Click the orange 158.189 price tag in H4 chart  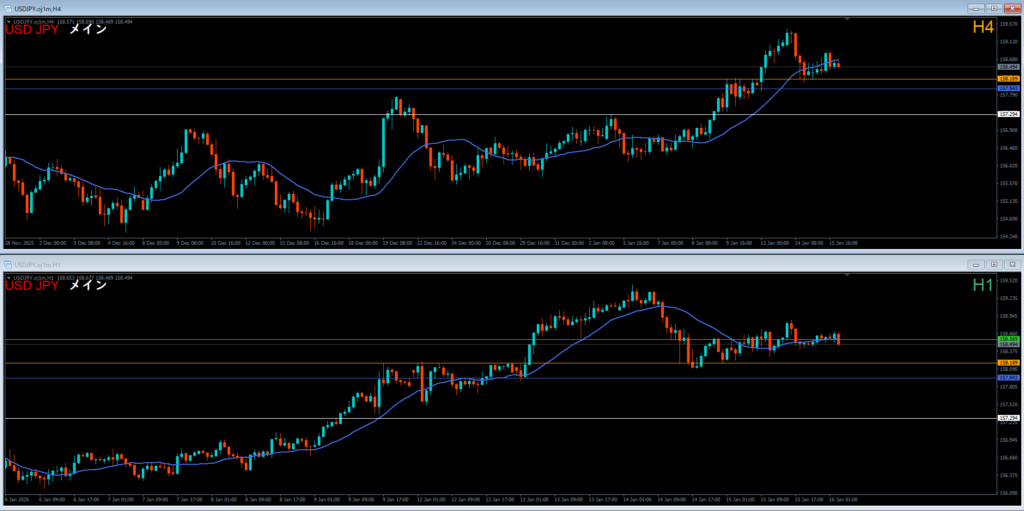(1008, 78)
